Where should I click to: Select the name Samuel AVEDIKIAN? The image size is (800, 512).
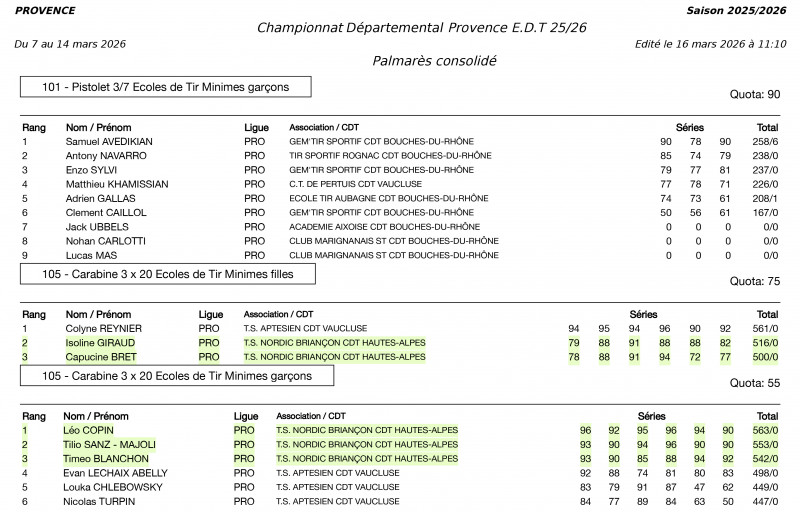point(109,142)
